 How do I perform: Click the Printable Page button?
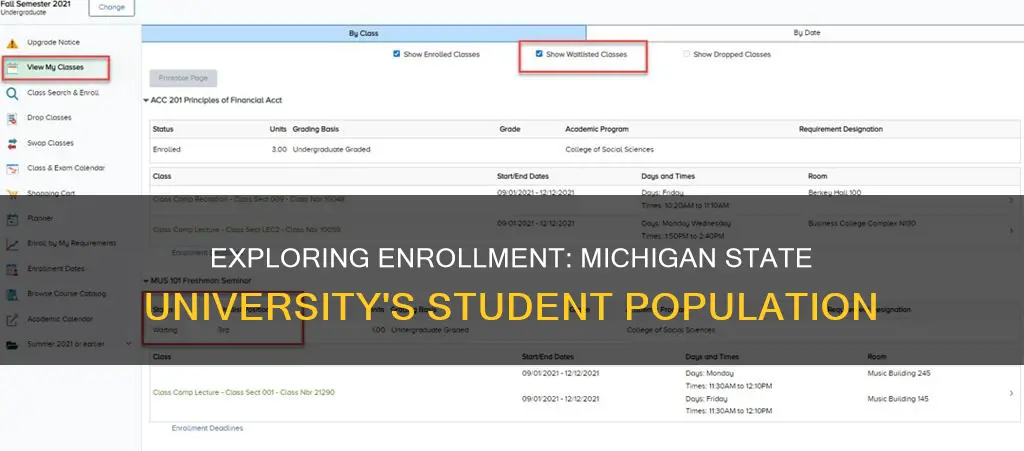(x=183, y=78)
